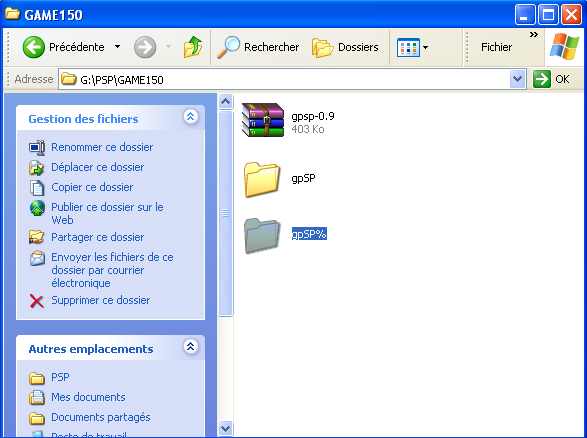The image size is (587, 438).
Task: Open Mes documents location link
Action: pyautogui.click(x=88, y=397)
